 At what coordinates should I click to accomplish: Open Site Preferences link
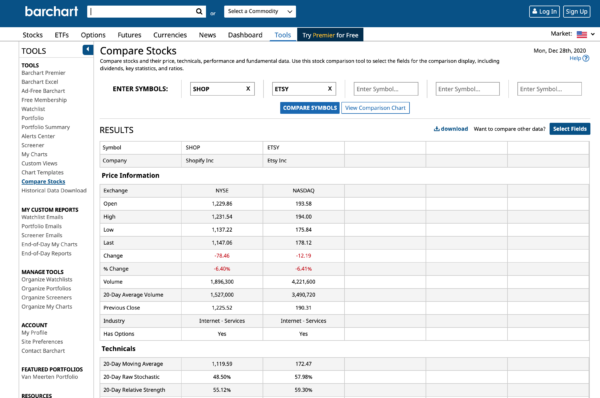click(42, 342)
